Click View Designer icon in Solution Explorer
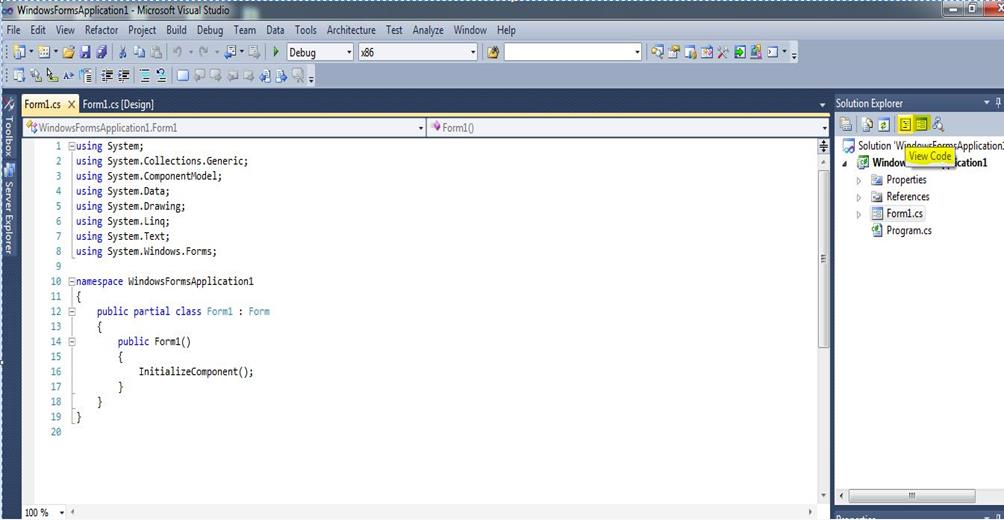 coord(921,124)
